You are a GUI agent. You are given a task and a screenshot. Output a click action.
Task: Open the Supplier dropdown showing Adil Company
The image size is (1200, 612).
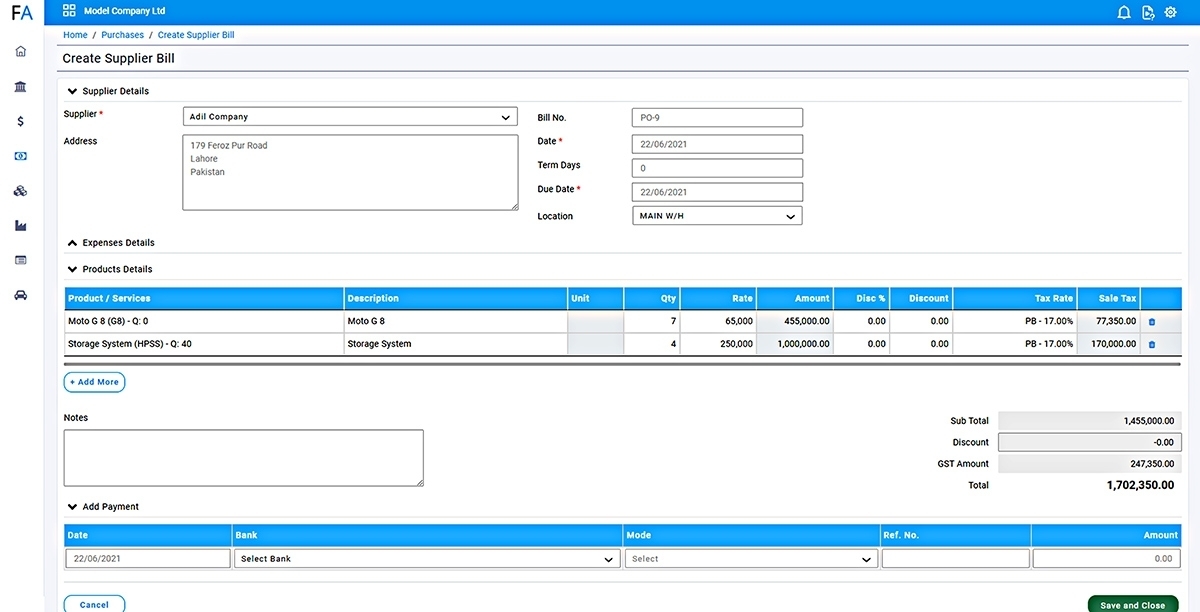tap(350, 117)
